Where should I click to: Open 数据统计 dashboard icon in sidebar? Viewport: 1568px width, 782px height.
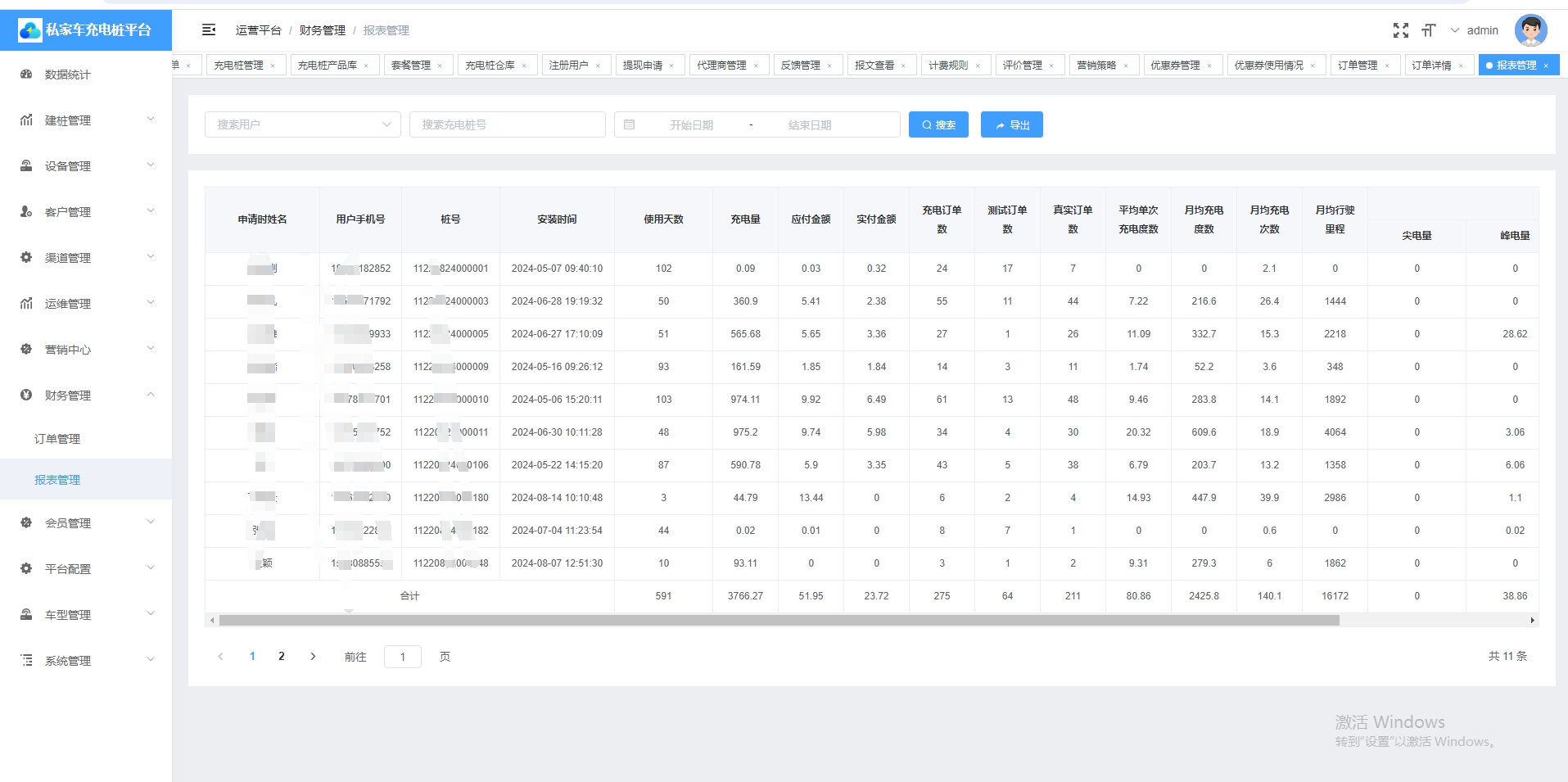click(x=26, y=75)
